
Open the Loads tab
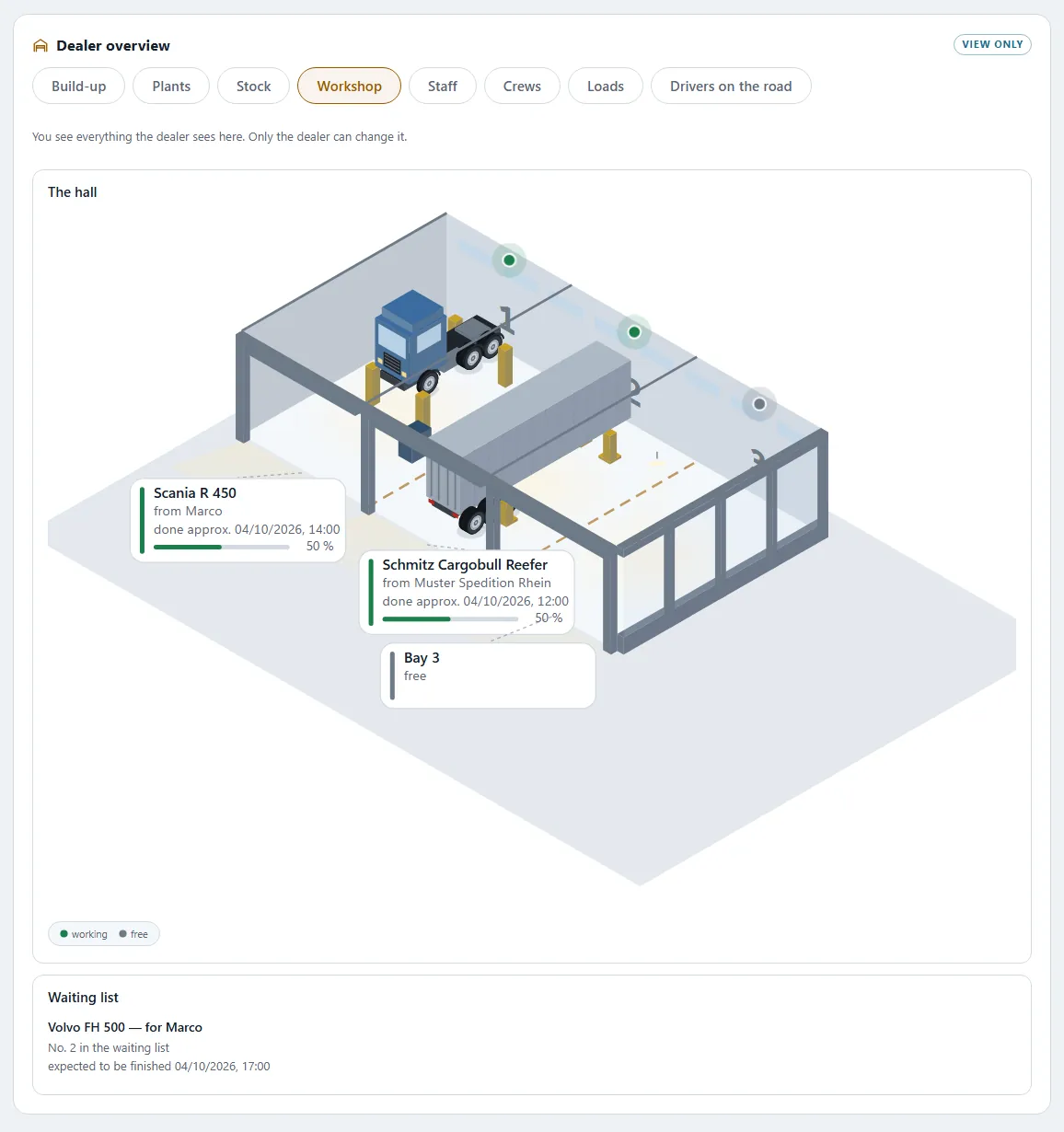tap(606, 86)
